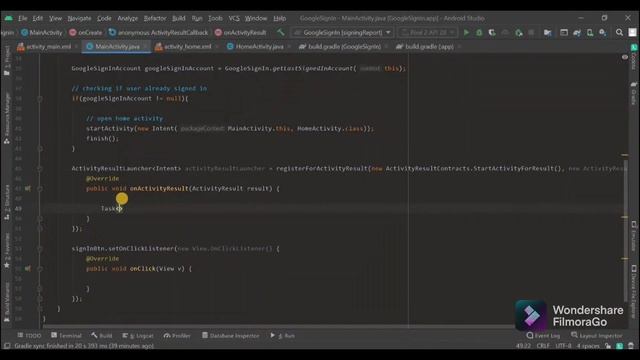The image size is (640, 360).
Task: Click the user account icon at toolbar end
Action: (632, 32)
